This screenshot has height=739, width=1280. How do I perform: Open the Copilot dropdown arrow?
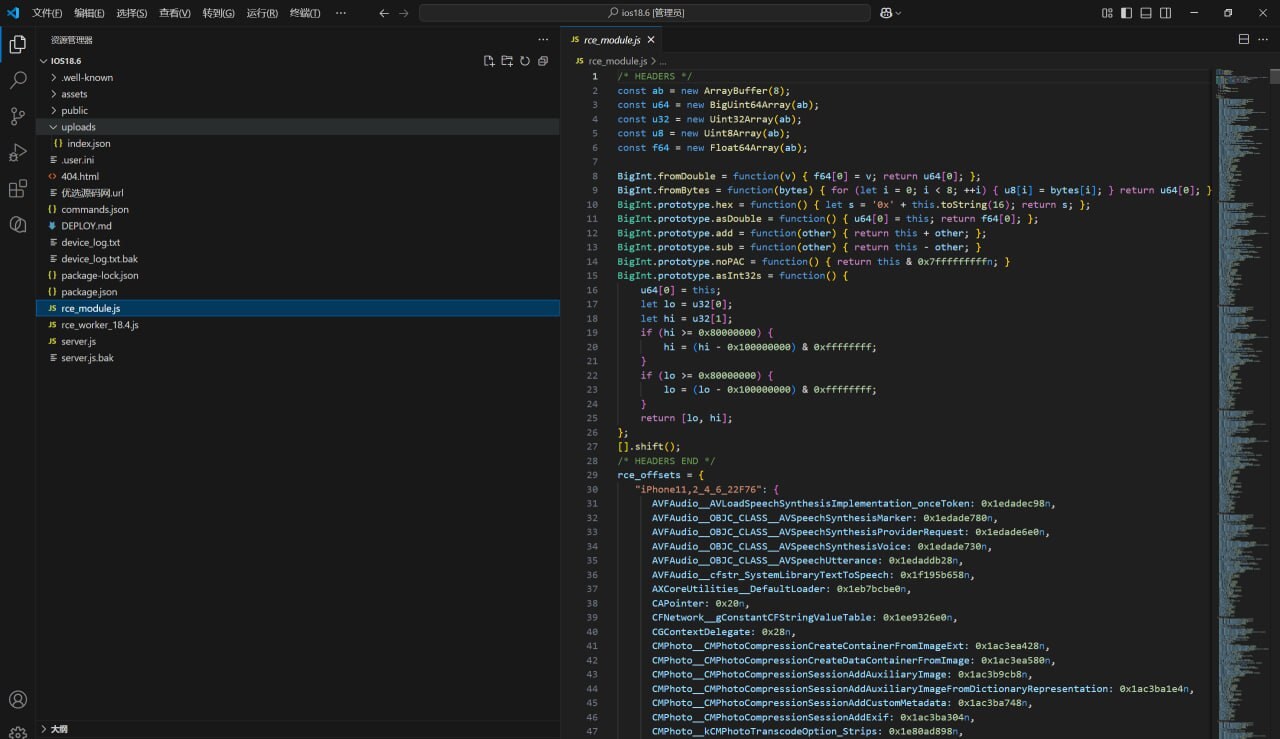(898, 13)
